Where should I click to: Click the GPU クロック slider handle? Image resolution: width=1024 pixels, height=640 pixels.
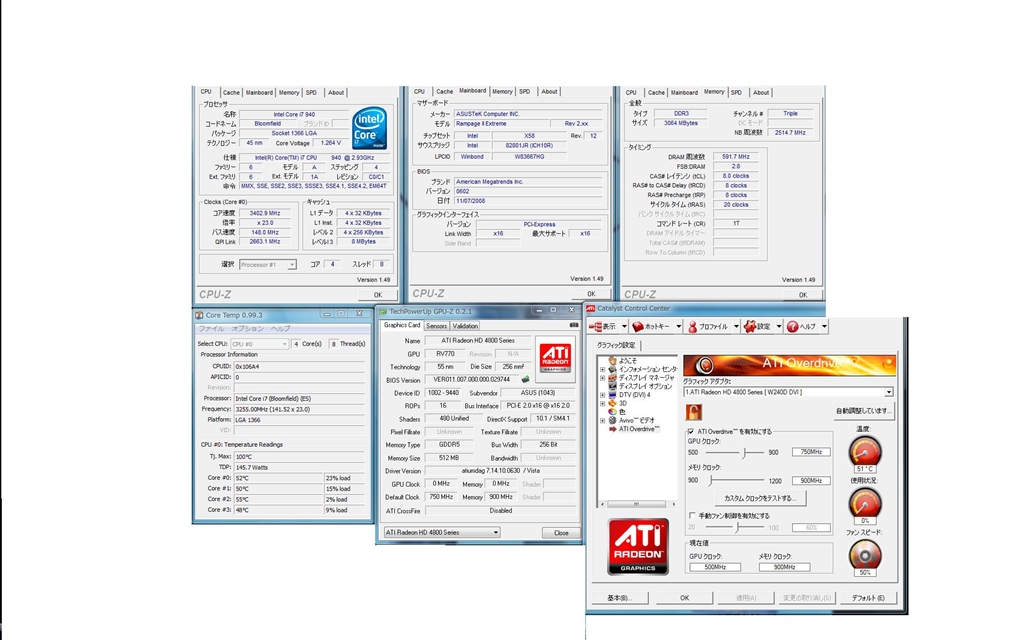click(x=744, y=452)
